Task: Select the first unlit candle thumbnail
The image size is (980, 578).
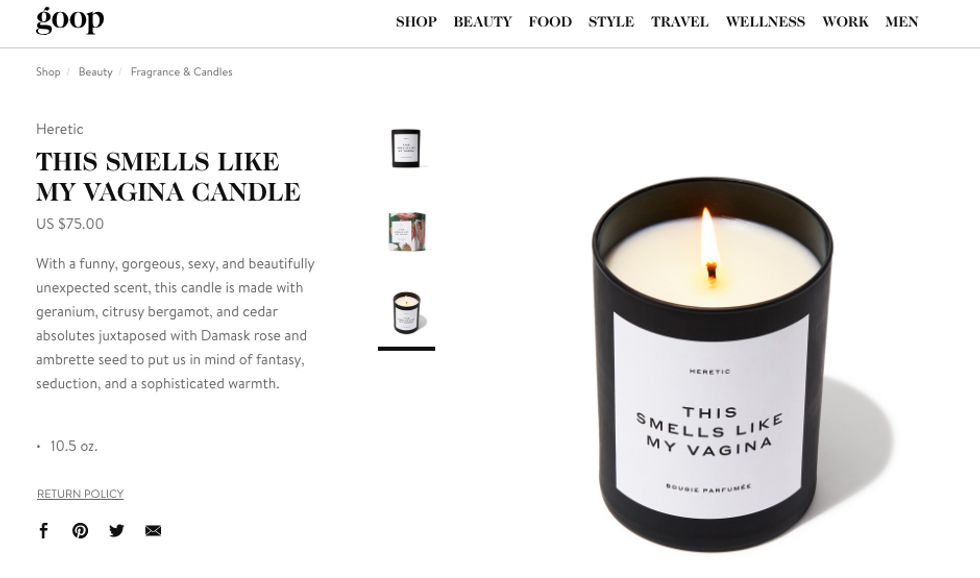Action: point(406,148)
